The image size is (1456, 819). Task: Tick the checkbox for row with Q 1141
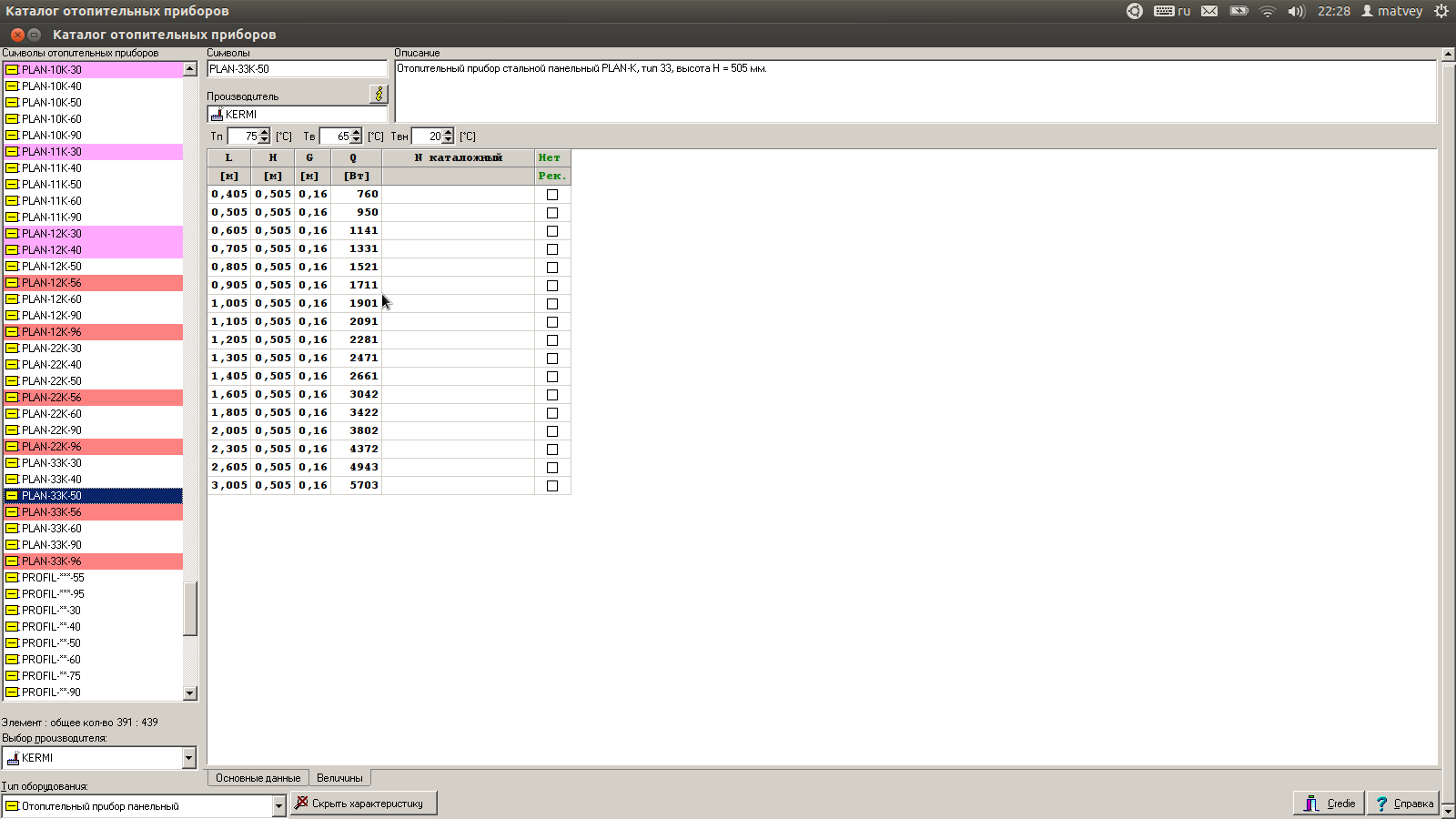[552, 231]
